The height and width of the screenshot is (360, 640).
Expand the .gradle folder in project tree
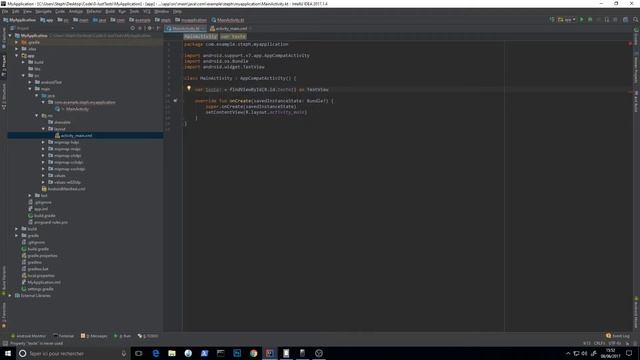coord(17,42)
